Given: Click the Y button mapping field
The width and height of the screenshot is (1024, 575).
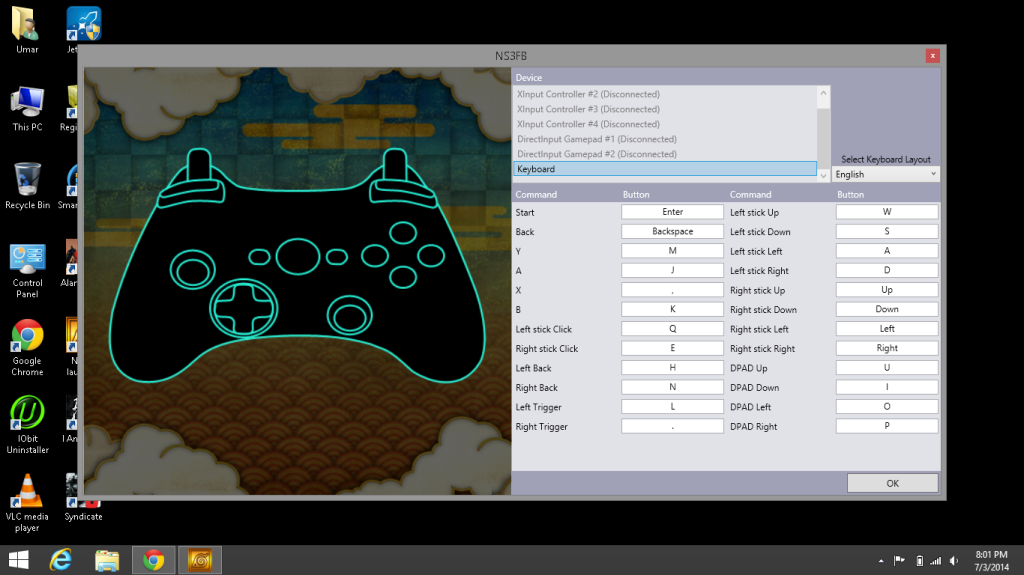Looking at the screenshot, I should pyautogui.click(x=672, y=251).
